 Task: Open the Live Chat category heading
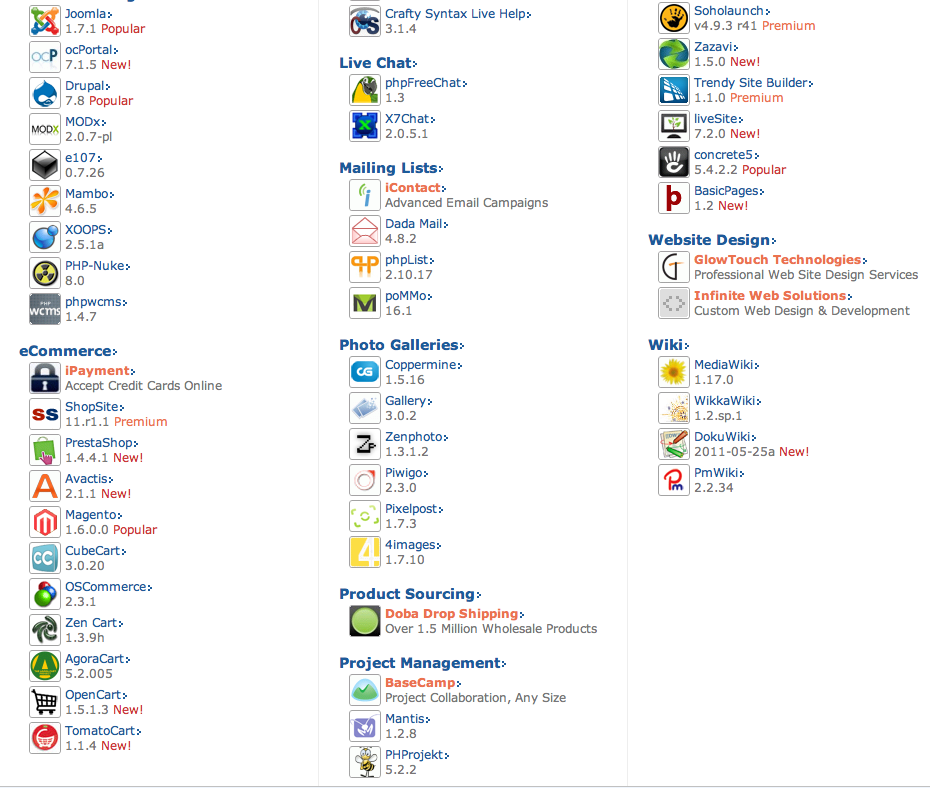378,63
